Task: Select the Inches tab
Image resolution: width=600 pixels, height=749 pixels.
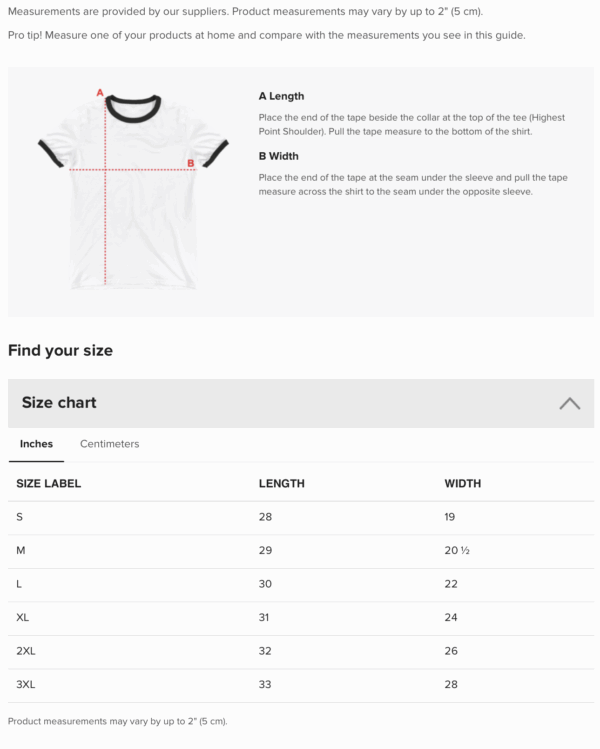Action: coord(36,444)
